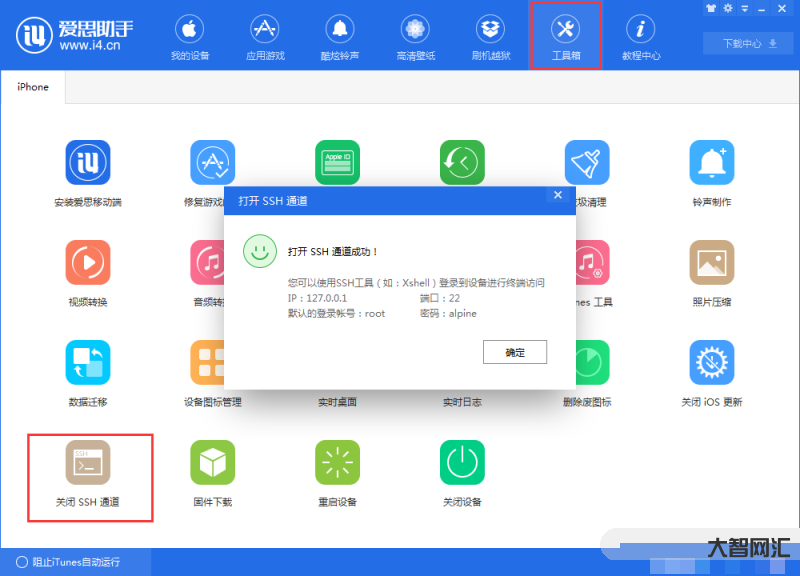
Task: Open 固件下载 firmware download tool
Action: click(x=213, y=473)
